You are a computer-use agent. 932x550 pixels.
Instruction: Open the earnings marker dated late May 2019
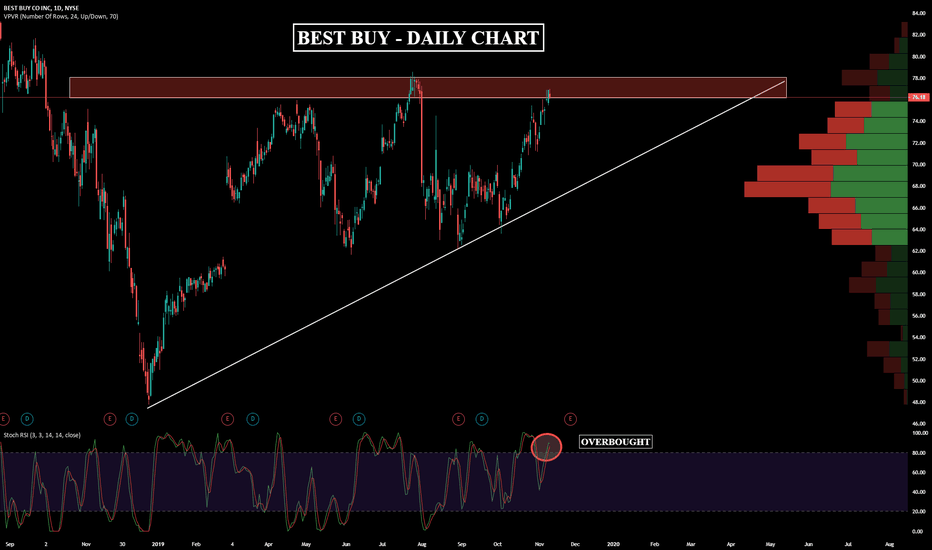pos(335,419)
